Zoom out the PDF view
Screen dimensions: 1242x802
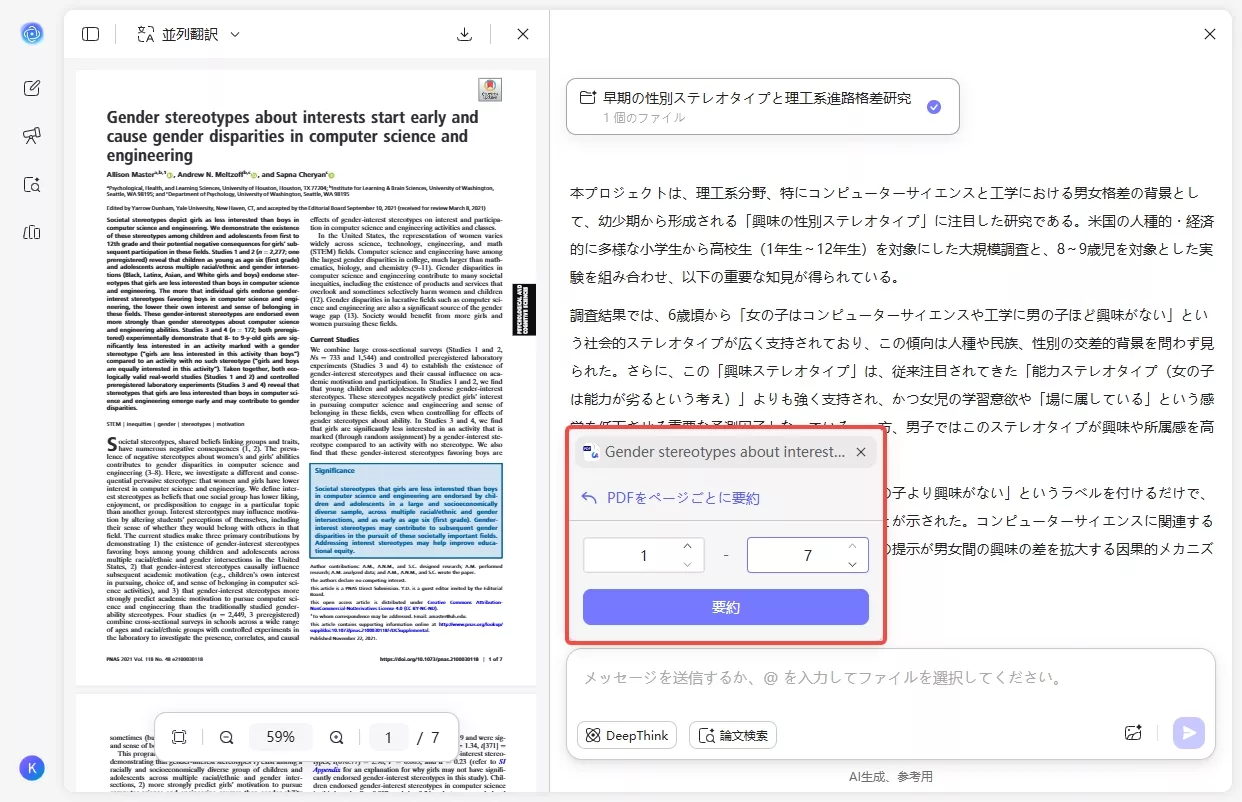(x=227, y=737)
